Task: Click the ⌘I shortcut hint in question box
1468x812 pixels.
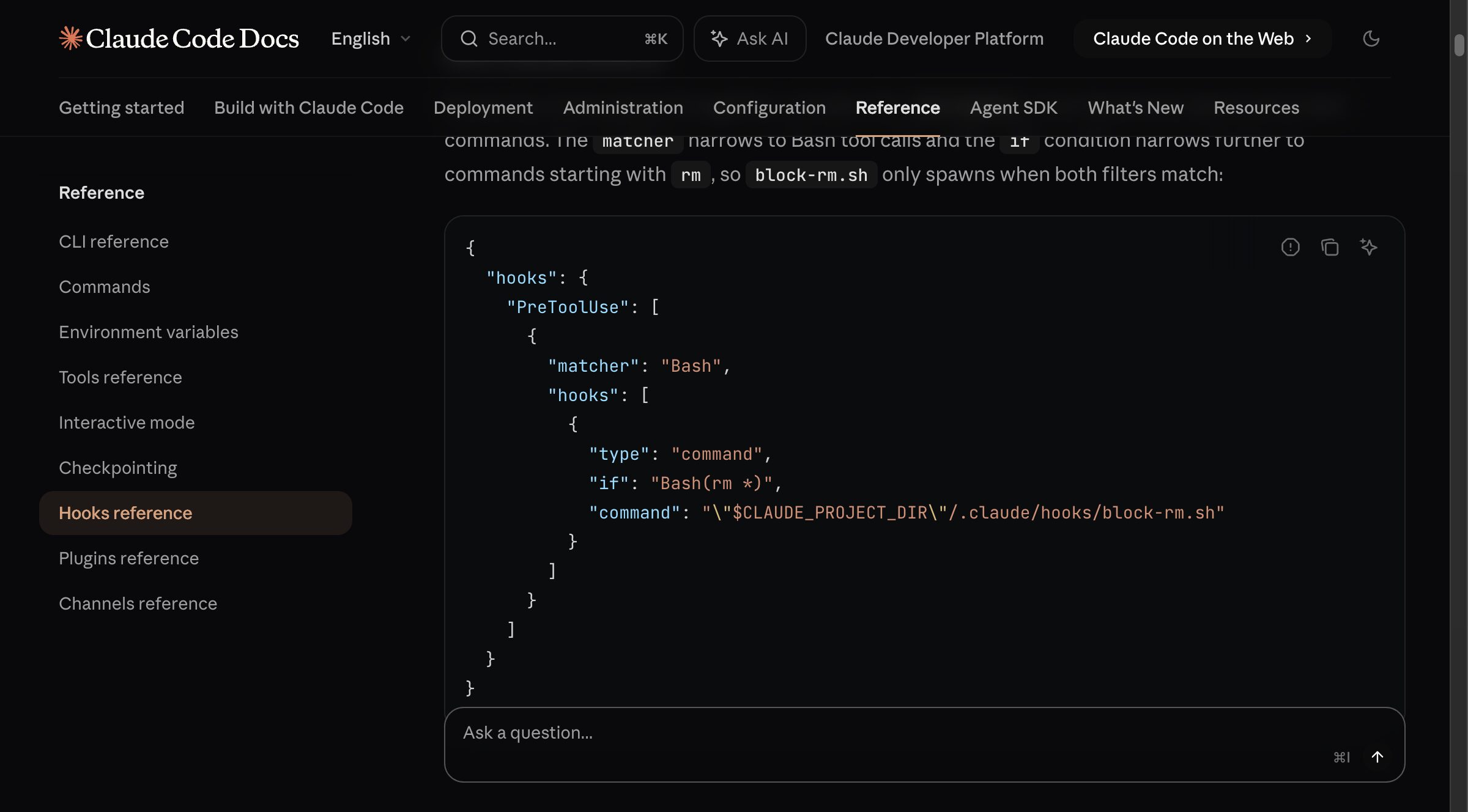Action: pos(1341,757)
